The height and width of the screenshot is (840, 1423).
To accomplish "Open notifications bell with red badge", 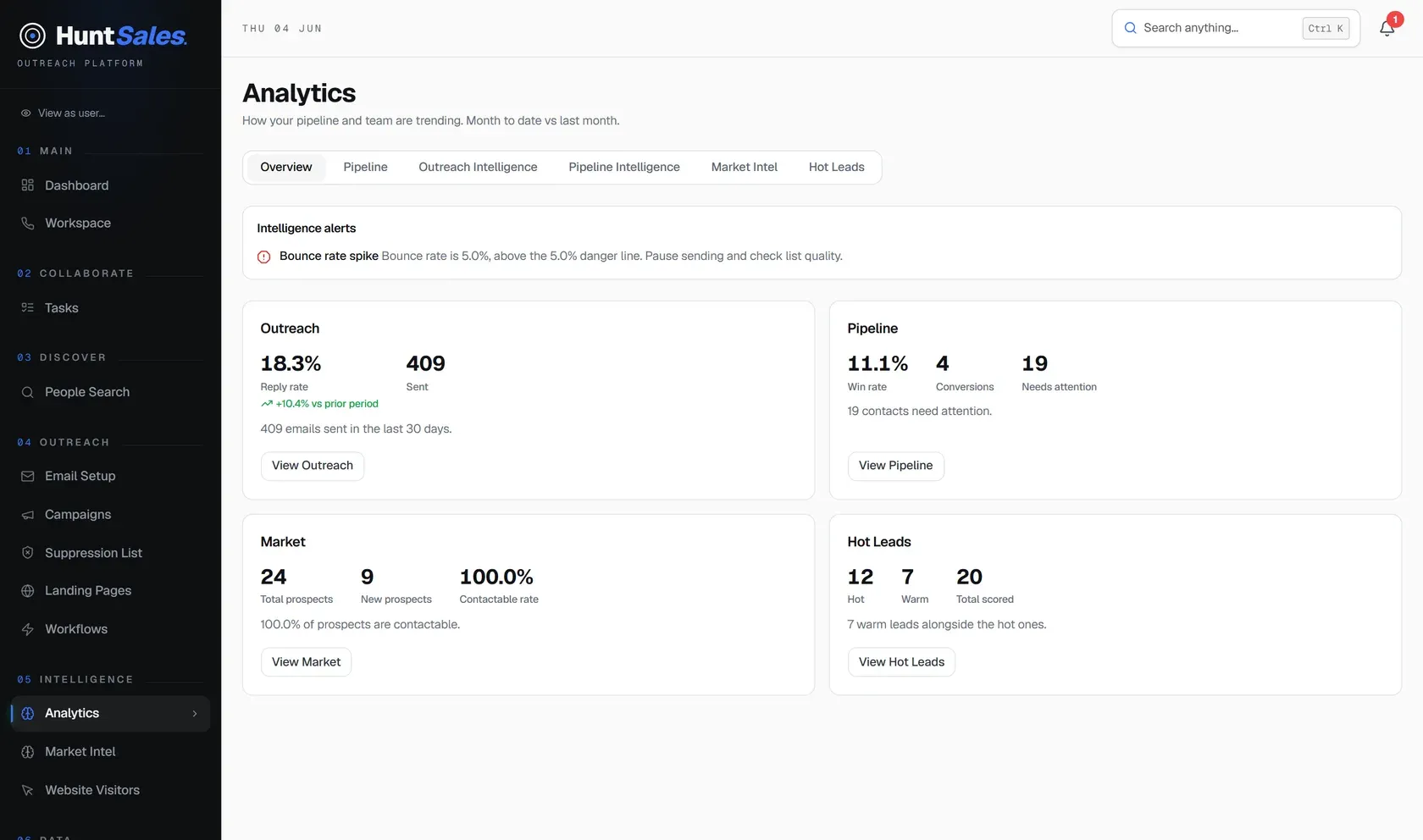I will tap(1387, 28).
